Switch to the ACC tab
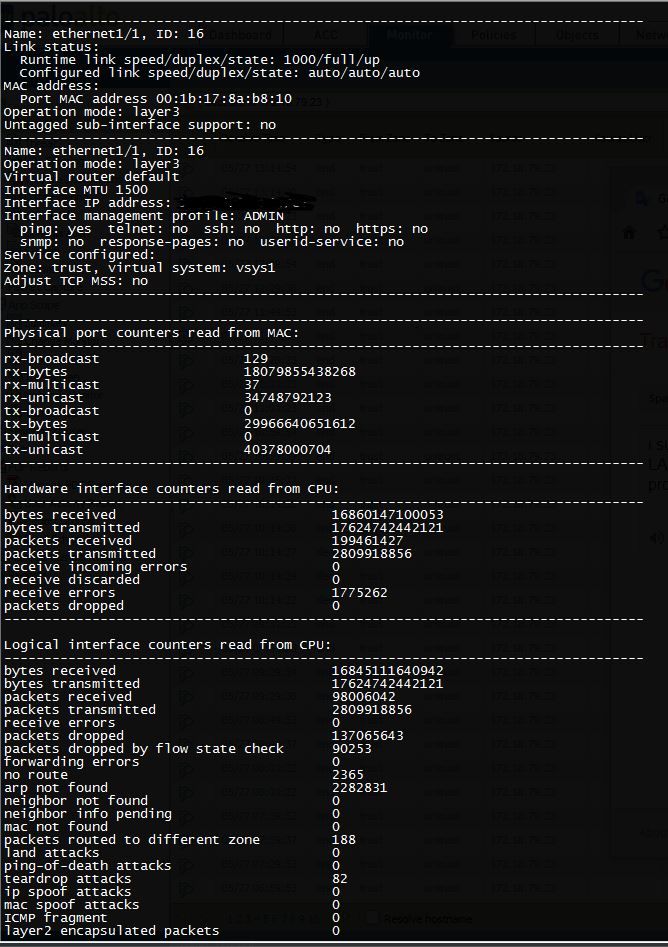 coord(326,35)
